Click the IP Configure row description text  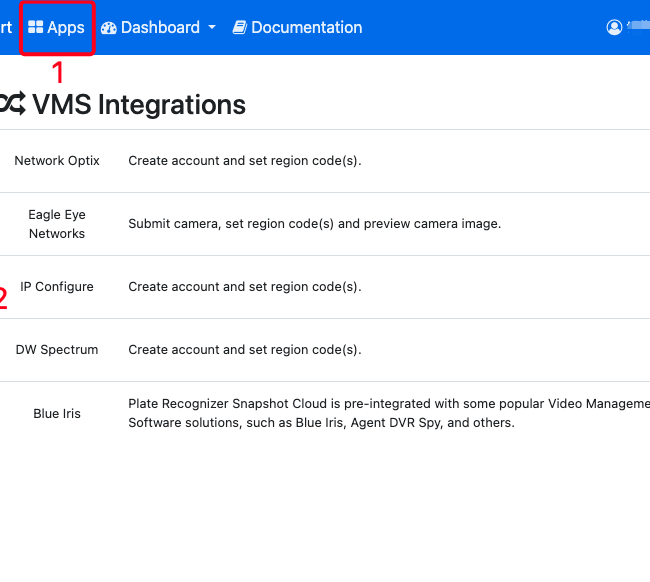pyautogui.click(x=245, y=286)
